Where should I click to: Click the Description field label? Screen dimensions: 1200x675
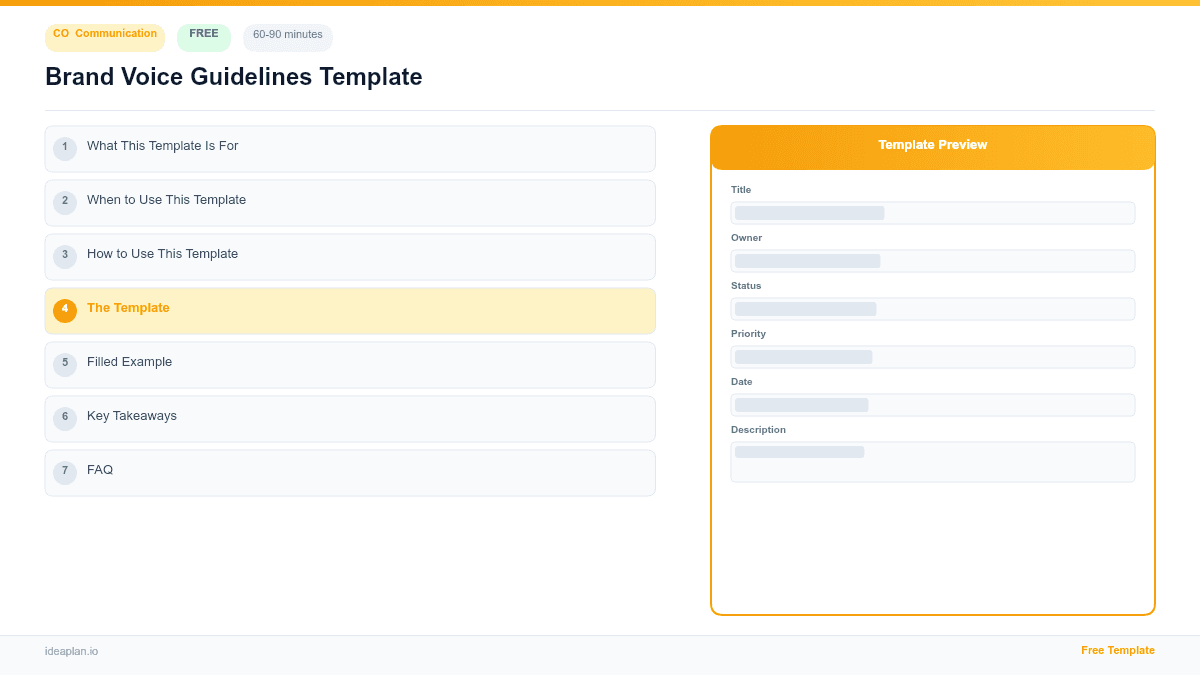(x=758, y=430)
